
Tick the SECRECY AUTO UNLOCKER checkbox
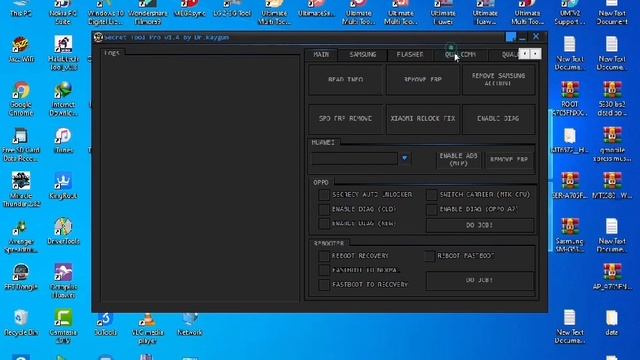click(x=324, y=195)
